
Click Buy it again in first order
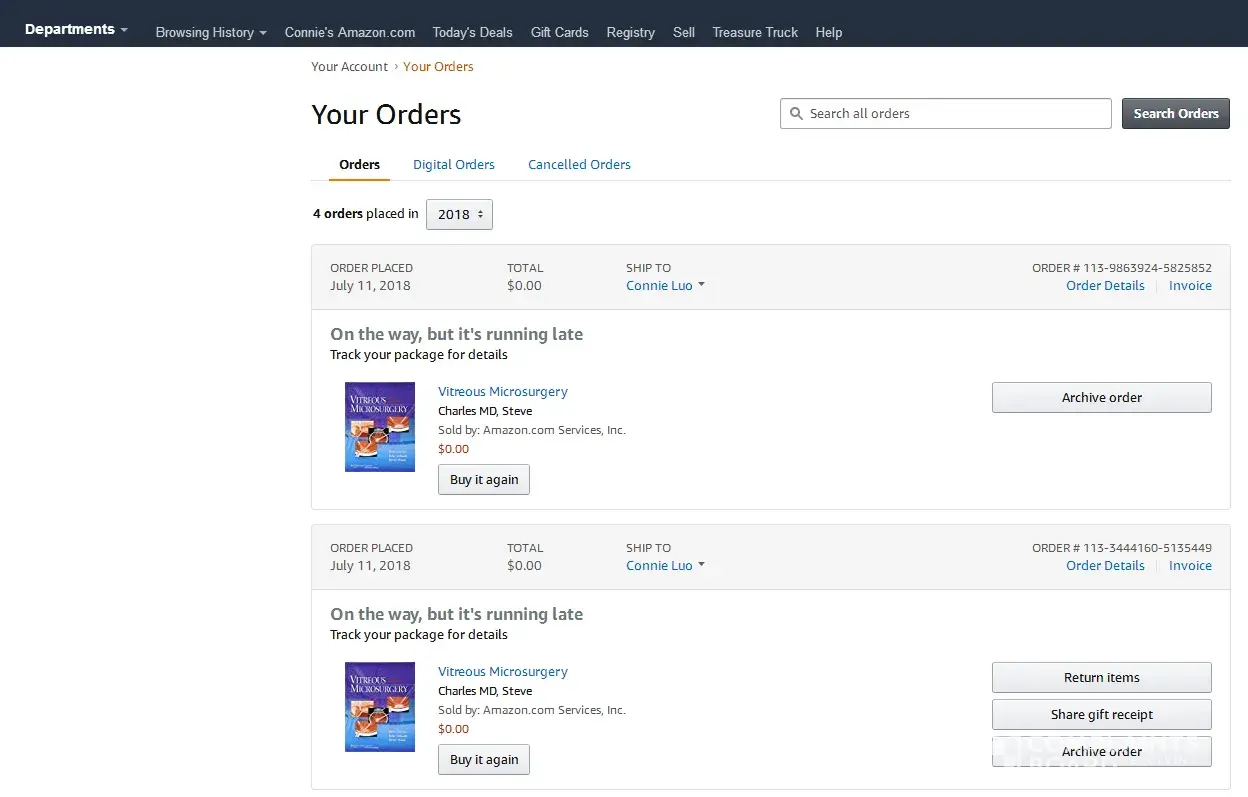pyautogui.click(x=484, y=480)
